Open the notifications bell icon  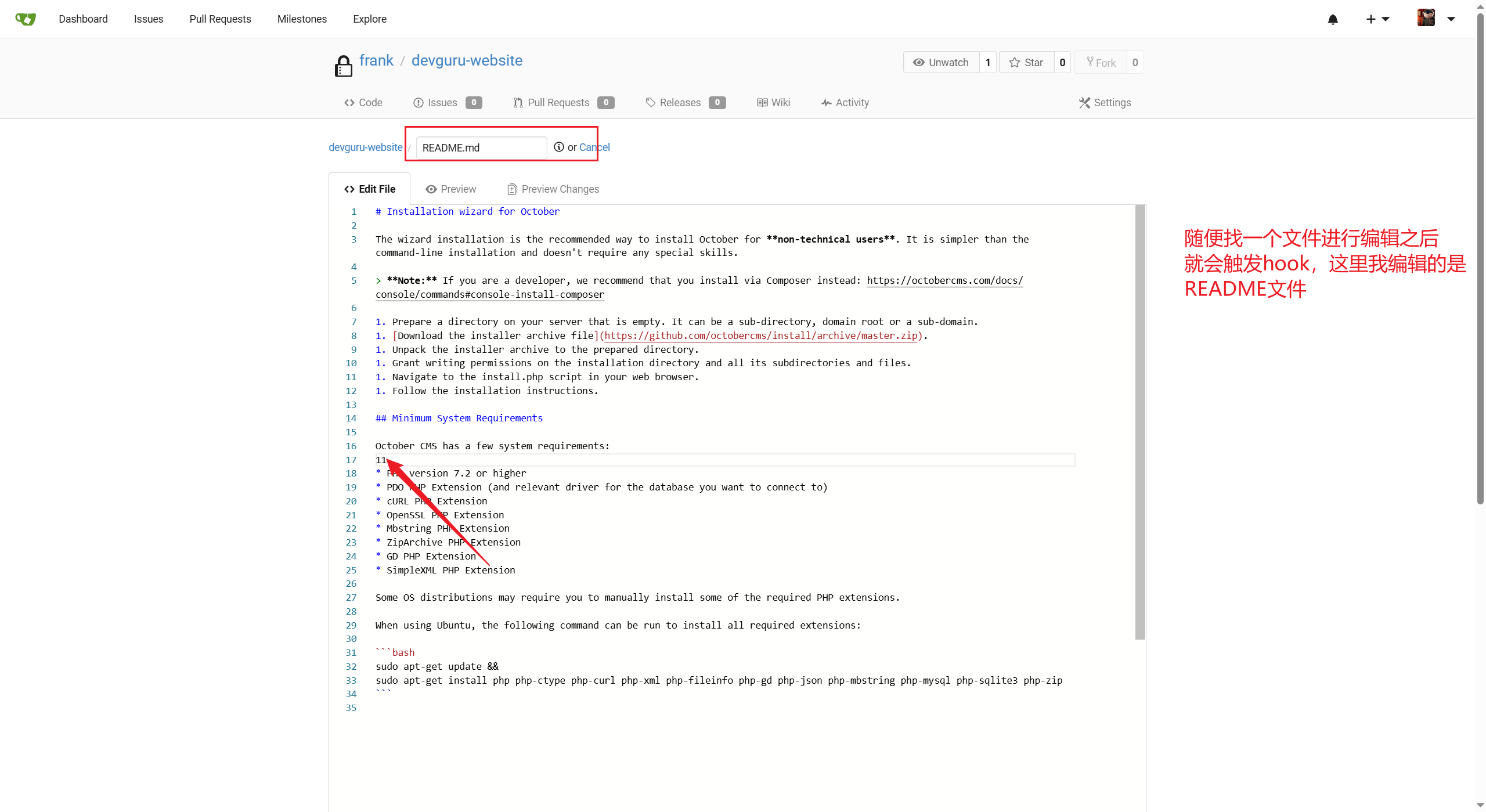pyautogui.click(x=1333, y=19)
